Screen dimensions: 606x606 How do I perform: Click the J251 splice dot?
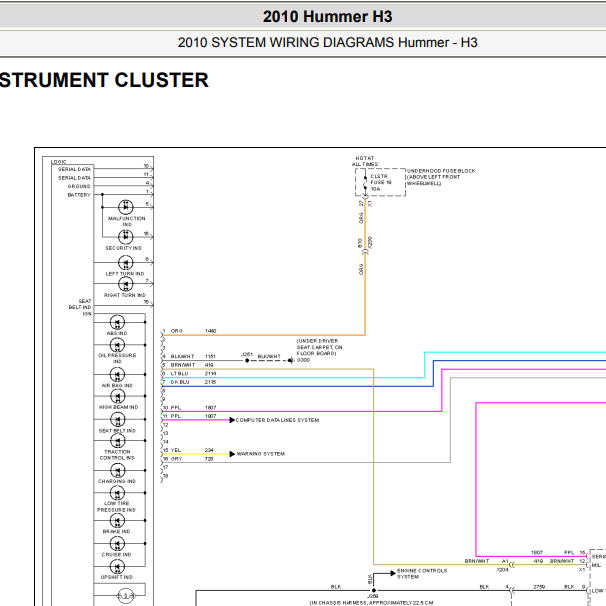(x=247, y=361)
